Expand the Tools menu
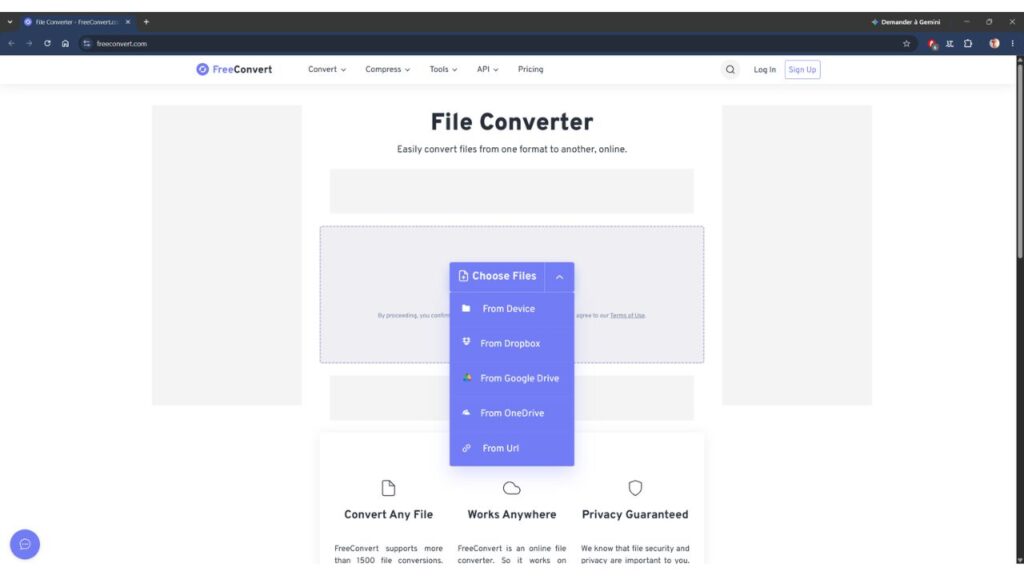The image size is (1024, 576). (x=443, y=69)
